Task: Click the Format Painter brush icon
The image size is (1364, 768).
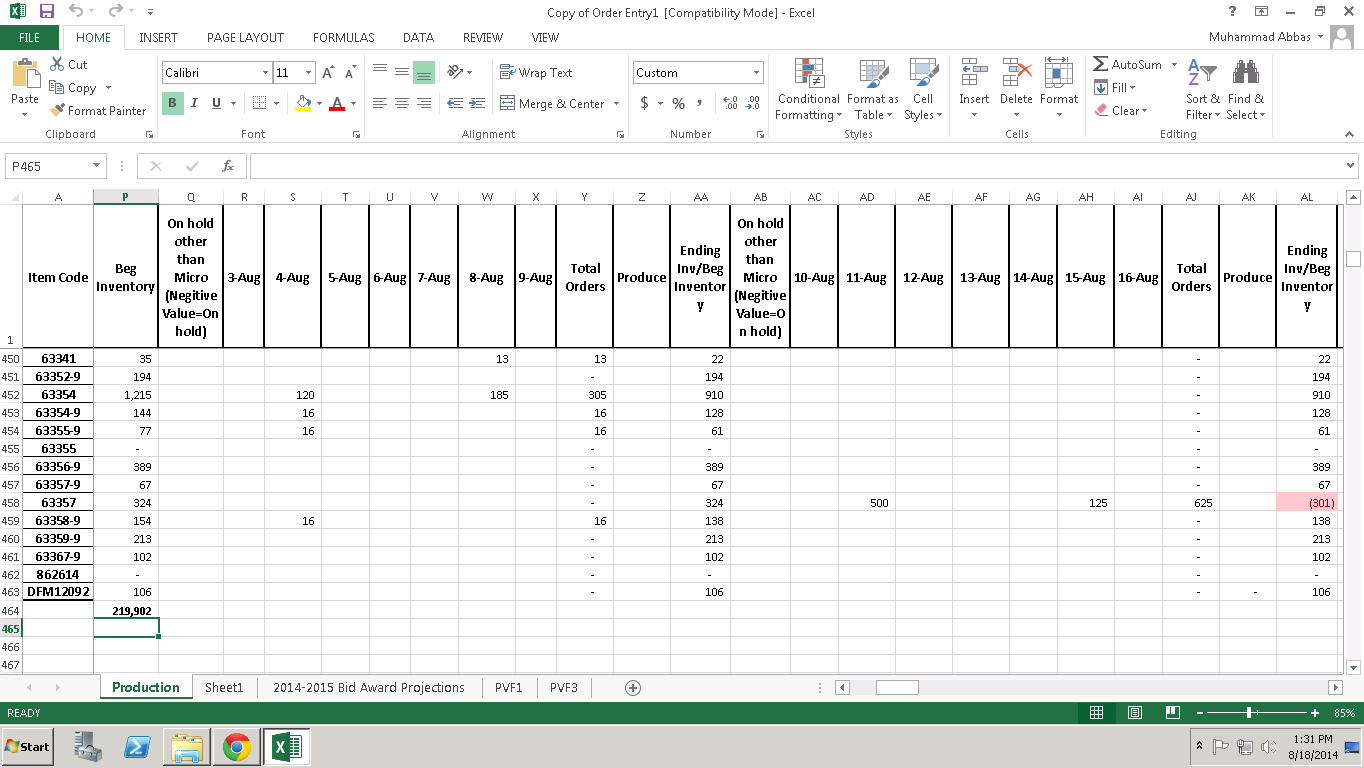Action: tap(58, 111)
